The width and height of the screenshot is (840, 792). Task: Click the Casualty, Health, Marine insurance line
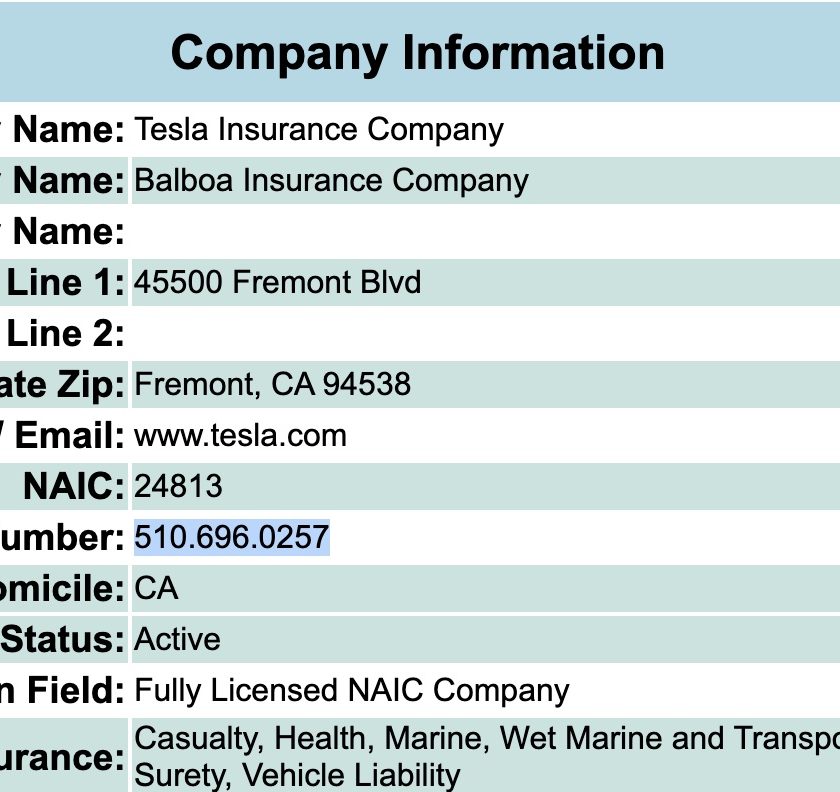(x=486, y=739)
